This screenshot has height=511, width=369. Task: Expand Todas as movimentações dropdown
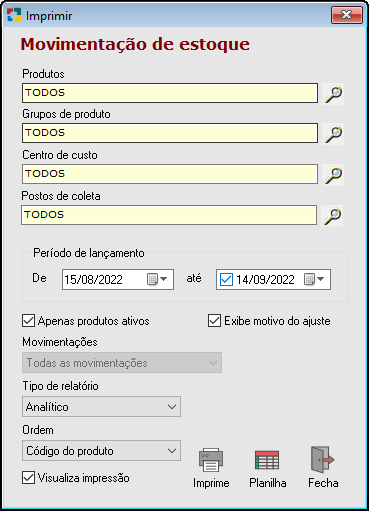pyautogui.click(x=122, y=363)
